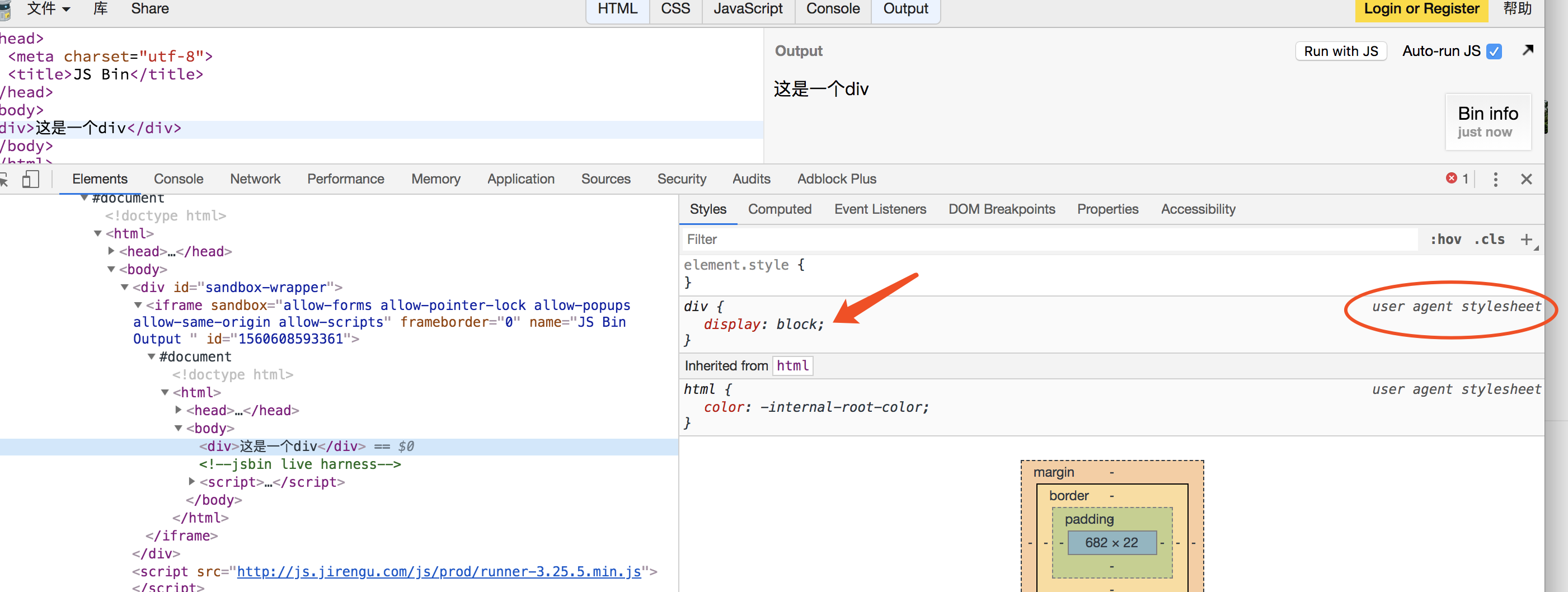Switch to the Elements tab
This screenshot has width=1568, height=592.
[x=100, y=179]
